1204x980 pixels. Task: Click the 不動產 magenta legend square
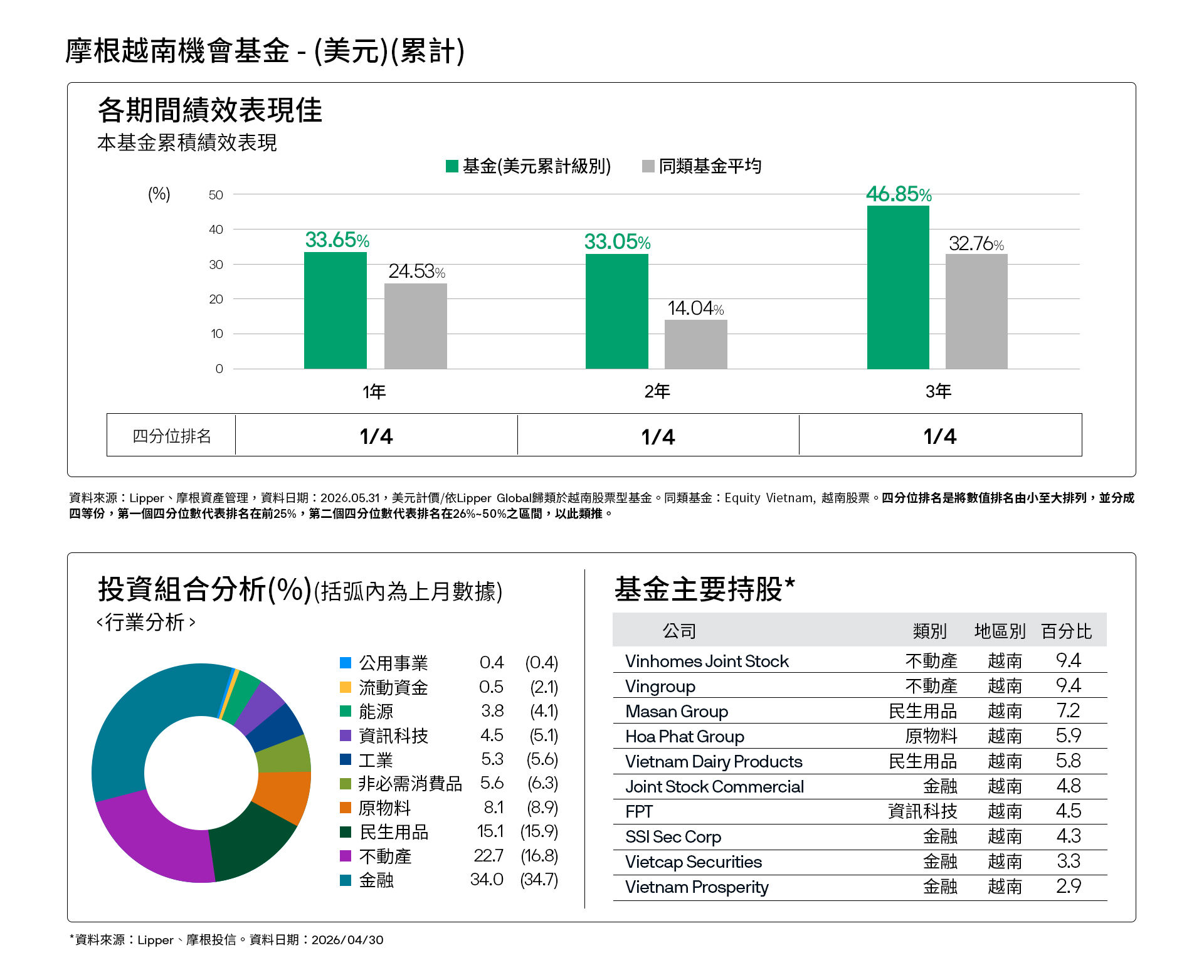click(x=346, y=856)
